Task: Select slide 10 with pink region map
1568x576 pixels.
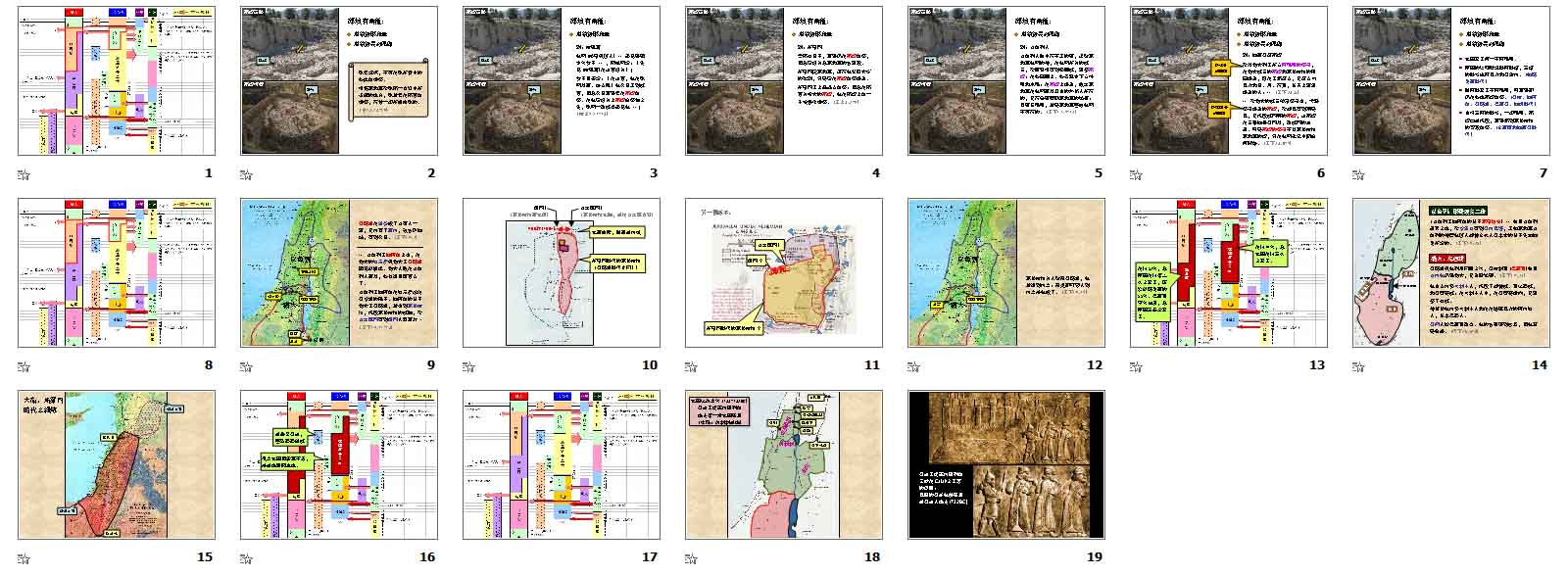Action: [561, 272]
